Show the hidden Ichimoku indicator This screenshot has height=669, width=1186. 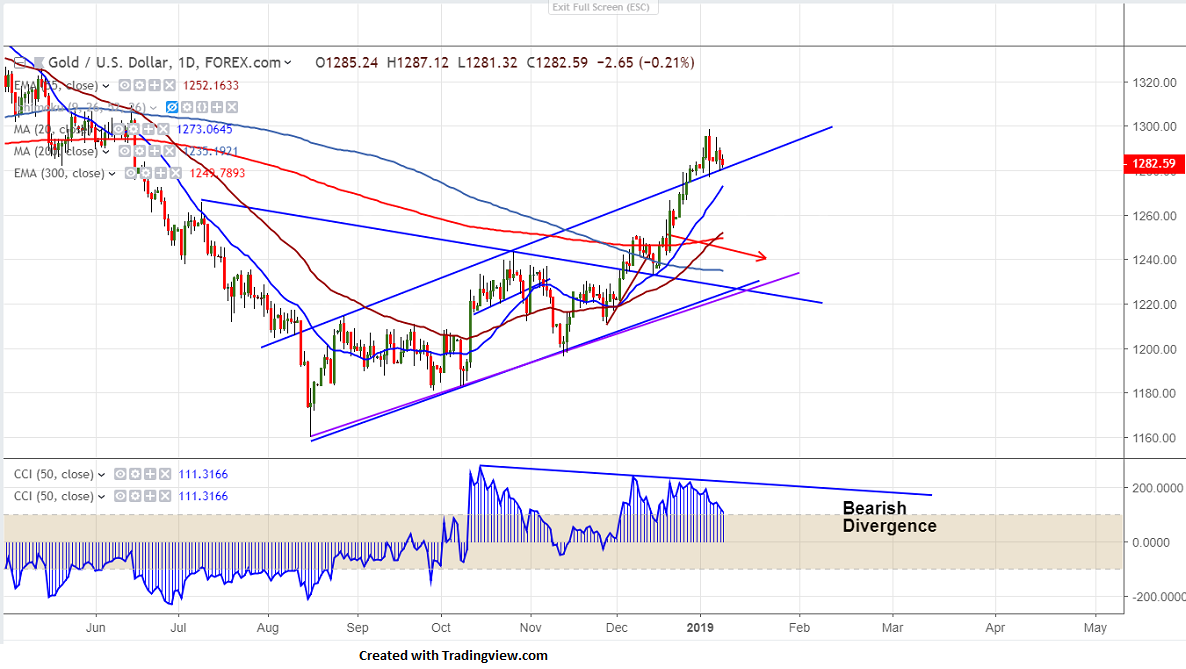172,107
